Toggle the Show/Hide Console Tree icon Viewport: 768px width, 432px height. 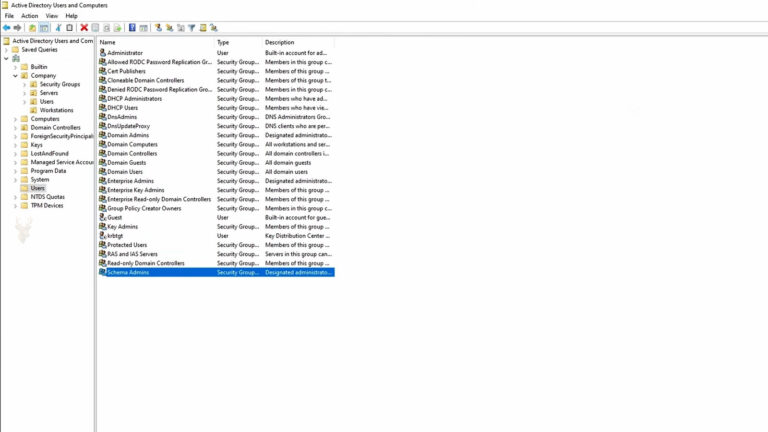44,28
